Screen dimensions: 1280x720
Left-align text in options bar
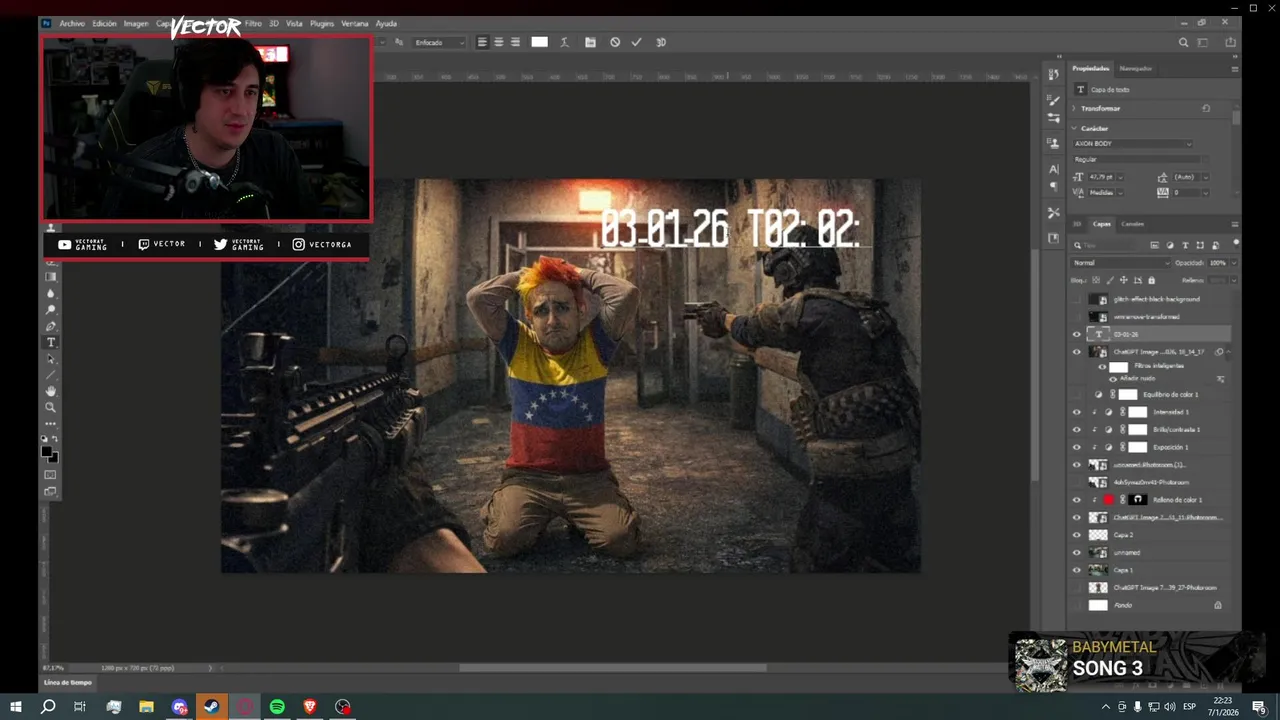coord(482,42)
